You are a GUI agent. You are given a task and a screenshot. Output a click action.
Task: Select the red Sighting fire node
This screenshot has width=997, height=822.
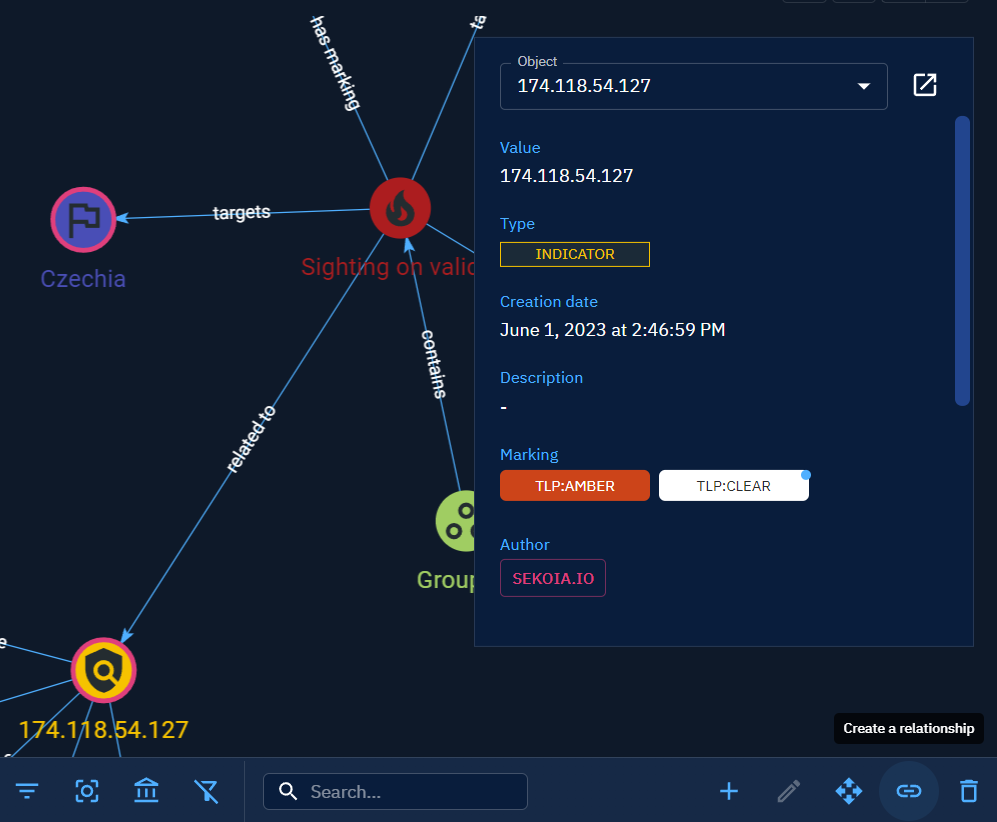click(x=400, y=208)
